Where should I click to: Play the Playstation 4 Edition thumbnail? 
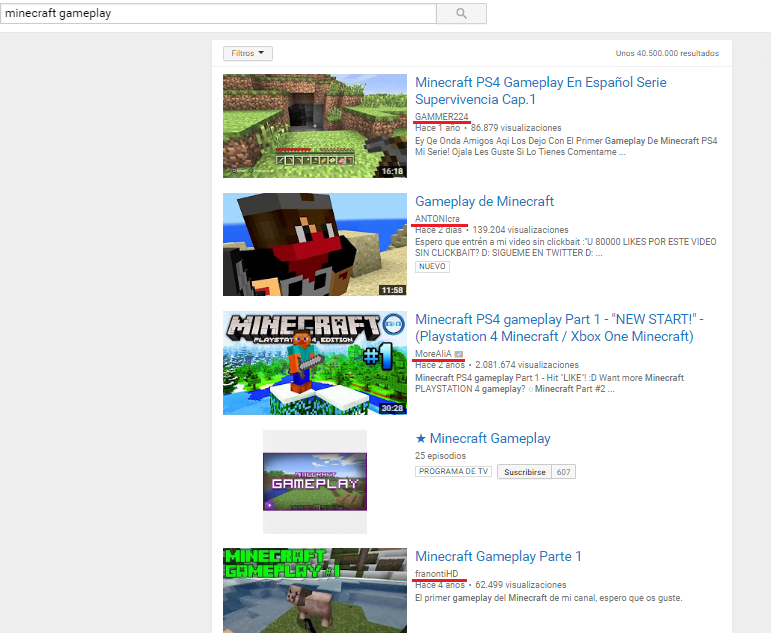click(x=314, y=362)
